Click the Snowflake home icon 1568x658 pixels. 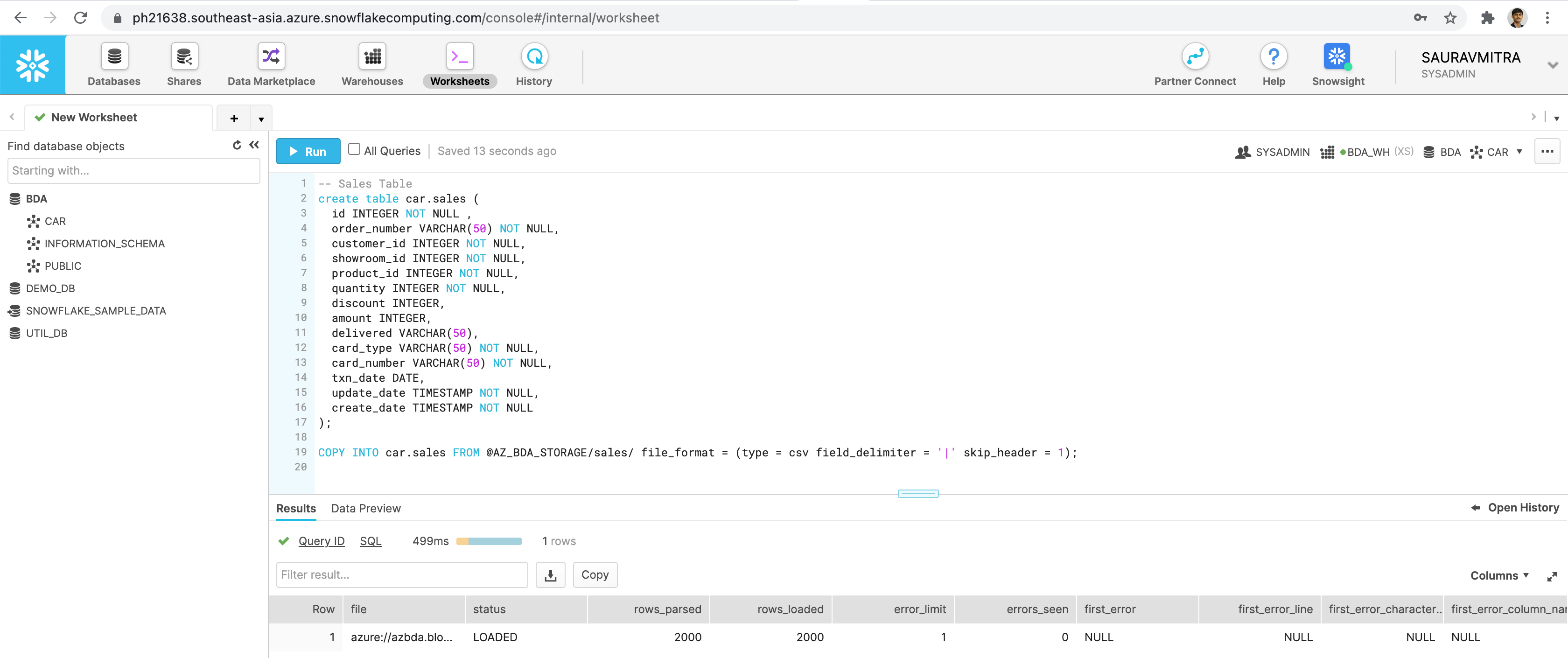(32, 64)
